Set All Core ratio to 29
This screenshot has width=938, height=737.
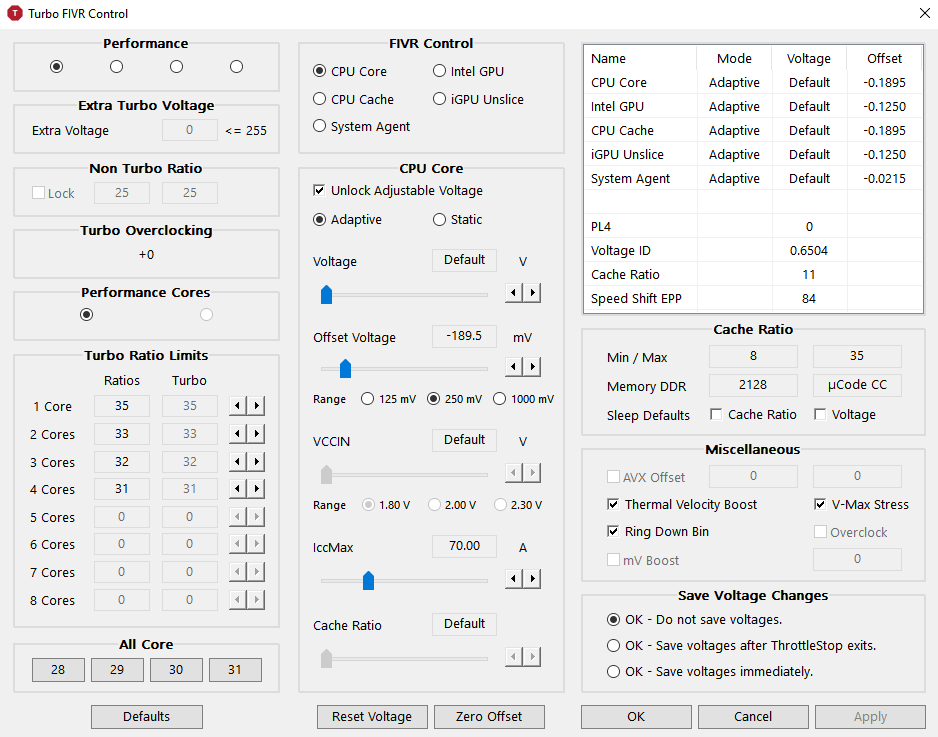pos(117,669)
